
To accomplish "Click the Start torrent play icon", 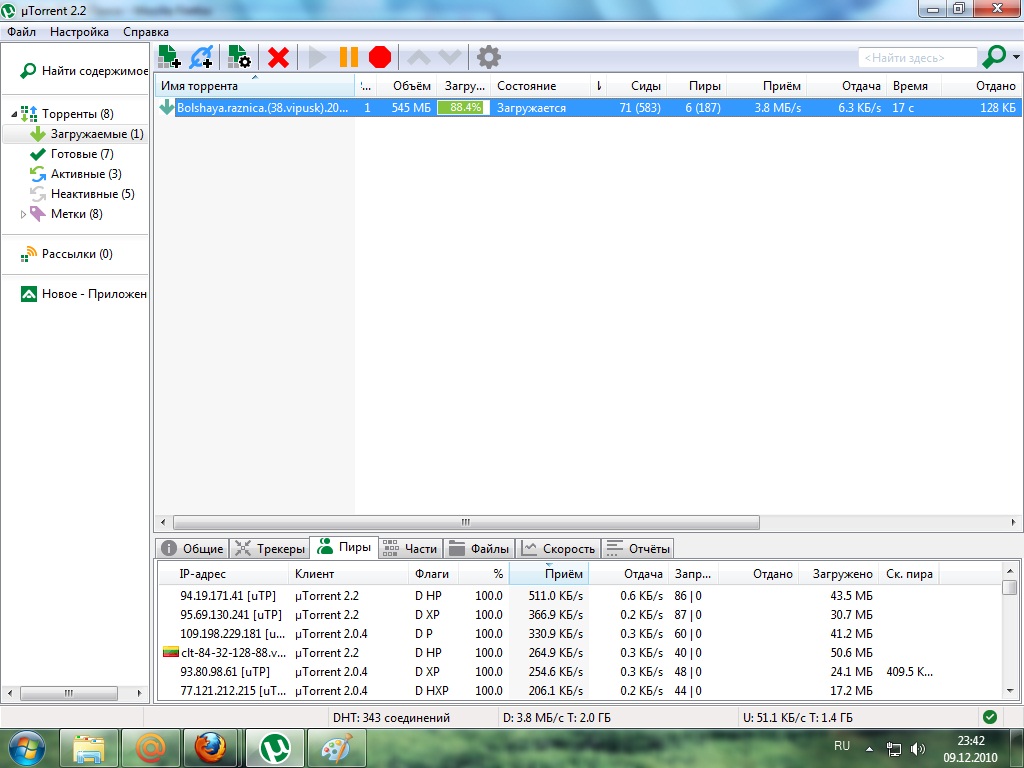I will [317, 57].
